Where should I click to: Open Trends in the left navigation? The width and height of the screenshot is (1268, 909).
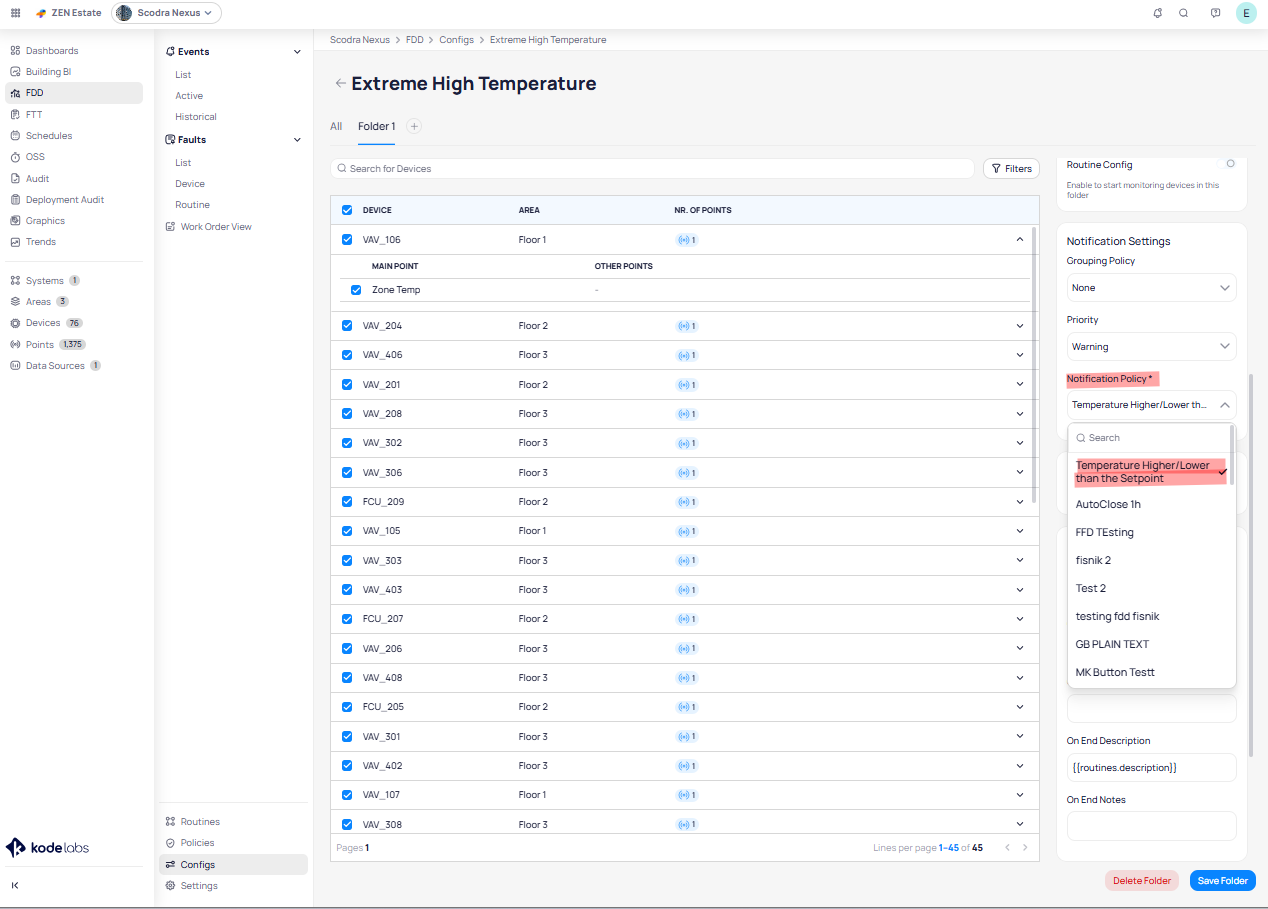(x=41, y=242)
